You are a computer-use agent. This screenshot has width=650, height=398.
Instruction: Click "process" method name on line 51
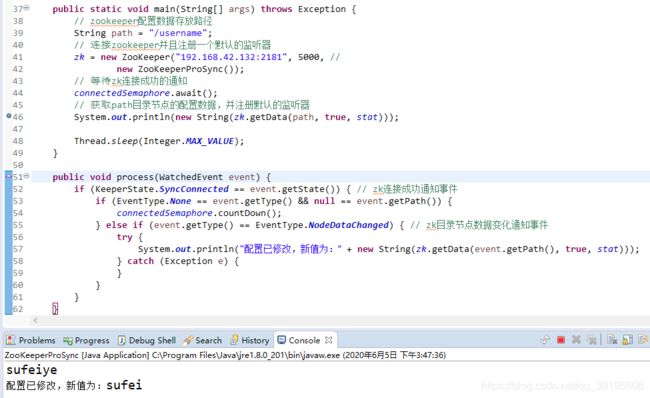(x=135, y=177)
